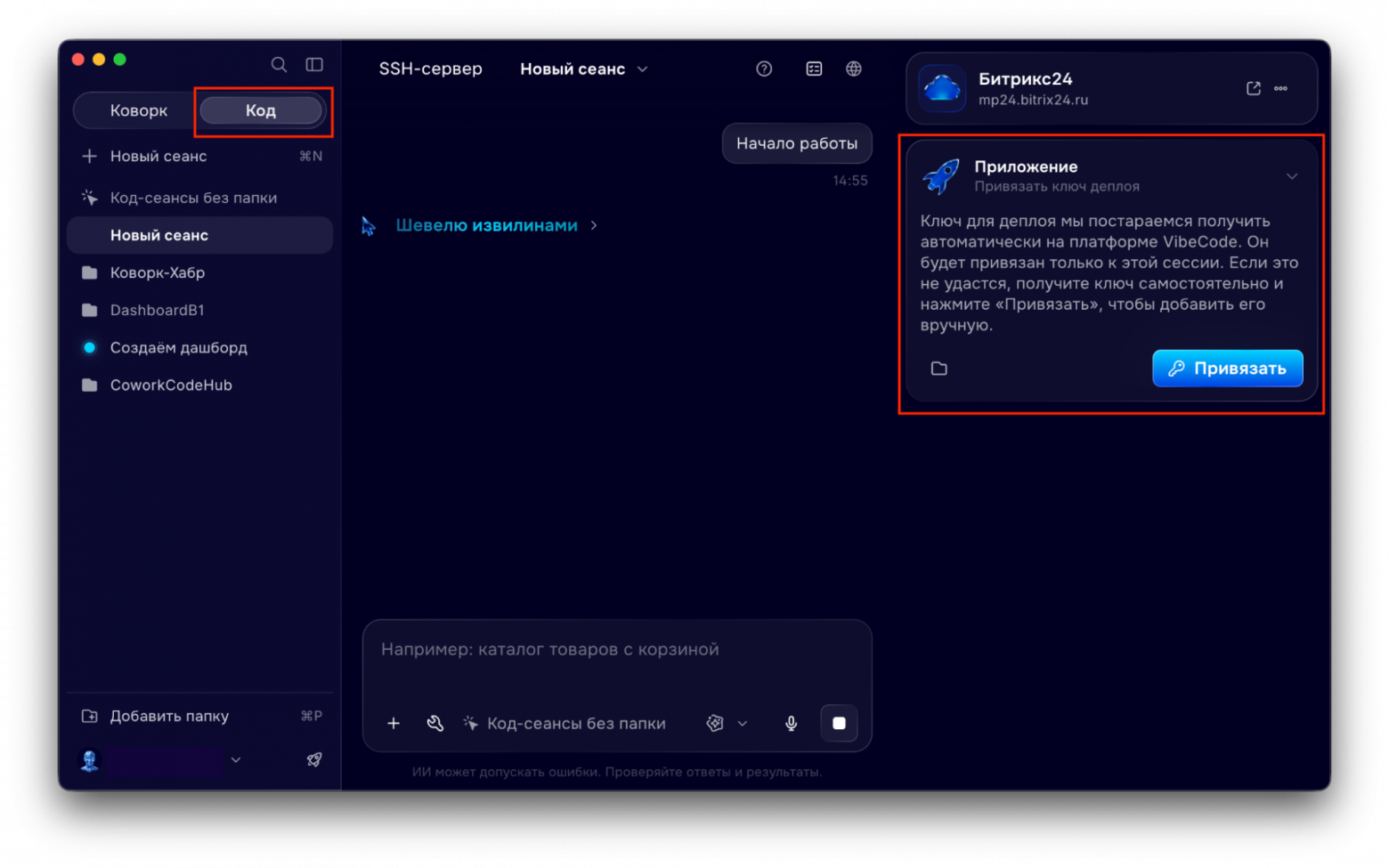Stop generation with the square button
Image resolution: width=1389 pixels, height=868 pixels.
[839, 723]
